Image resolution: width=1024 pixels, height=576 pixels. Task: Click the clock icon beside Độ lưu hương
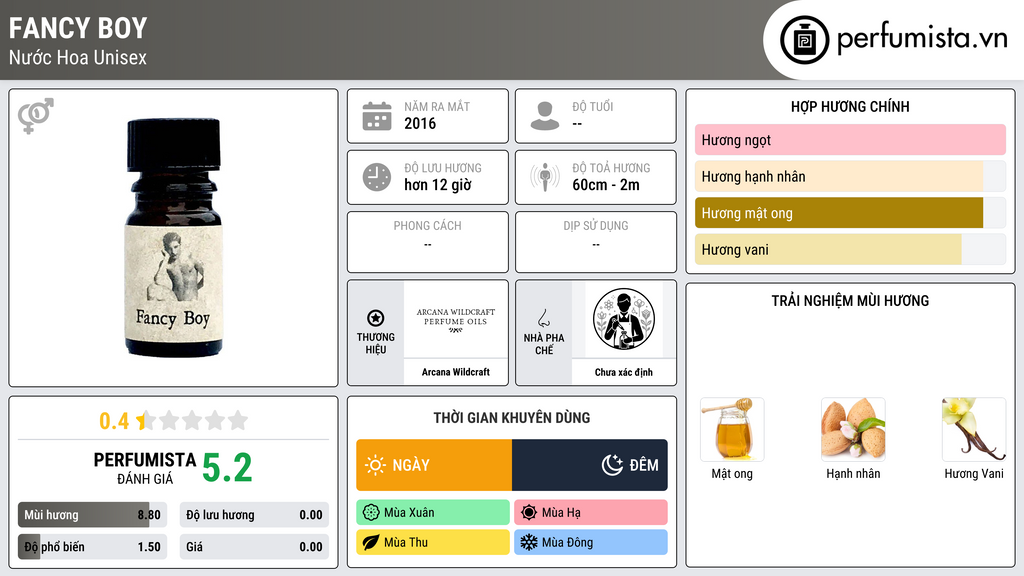click(377, 177)
